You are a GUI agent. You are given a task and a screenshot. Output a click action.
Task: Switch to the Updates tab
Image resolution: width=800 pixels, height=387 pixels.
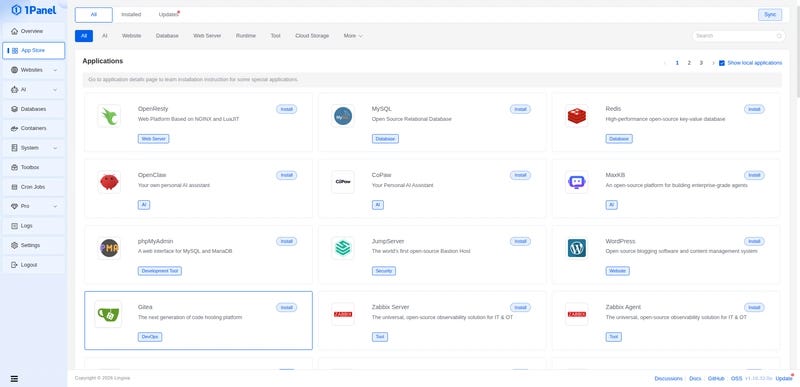(x=169, y=15)
